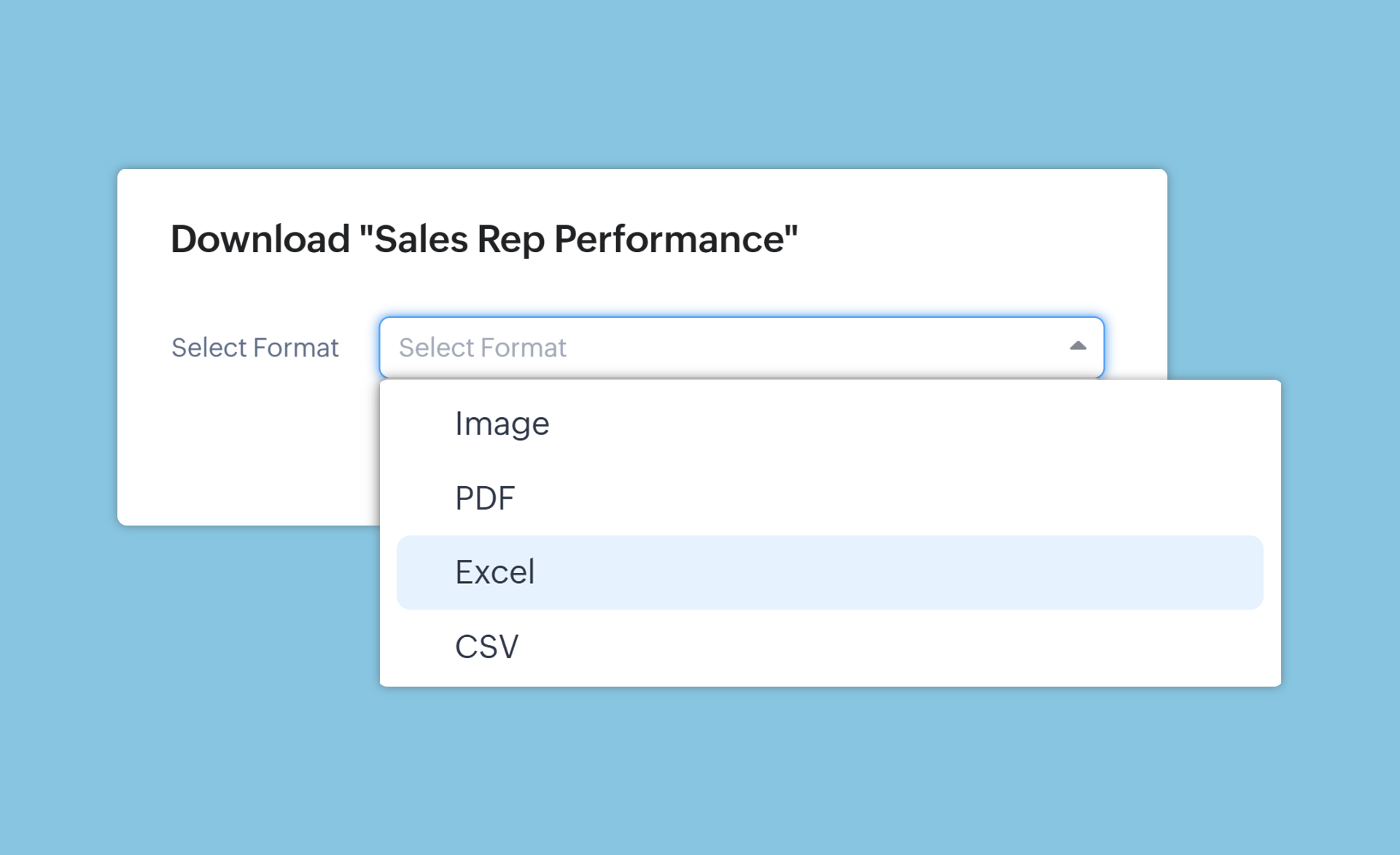
Task: Export the report as CSV
Action: click(487, 647)
